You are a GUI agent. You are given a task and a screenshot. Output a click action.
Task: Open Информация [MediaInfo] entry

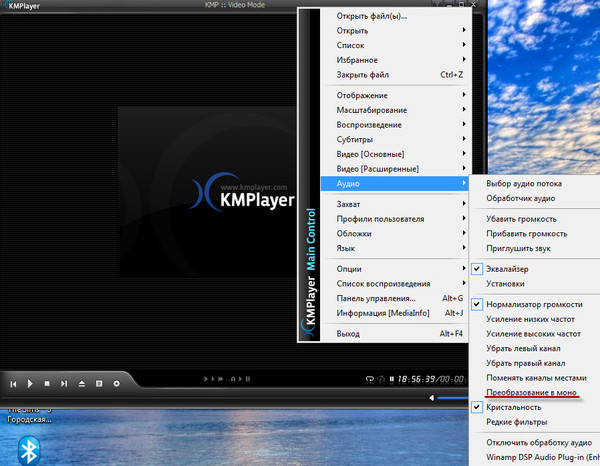[x=395, y=313]
